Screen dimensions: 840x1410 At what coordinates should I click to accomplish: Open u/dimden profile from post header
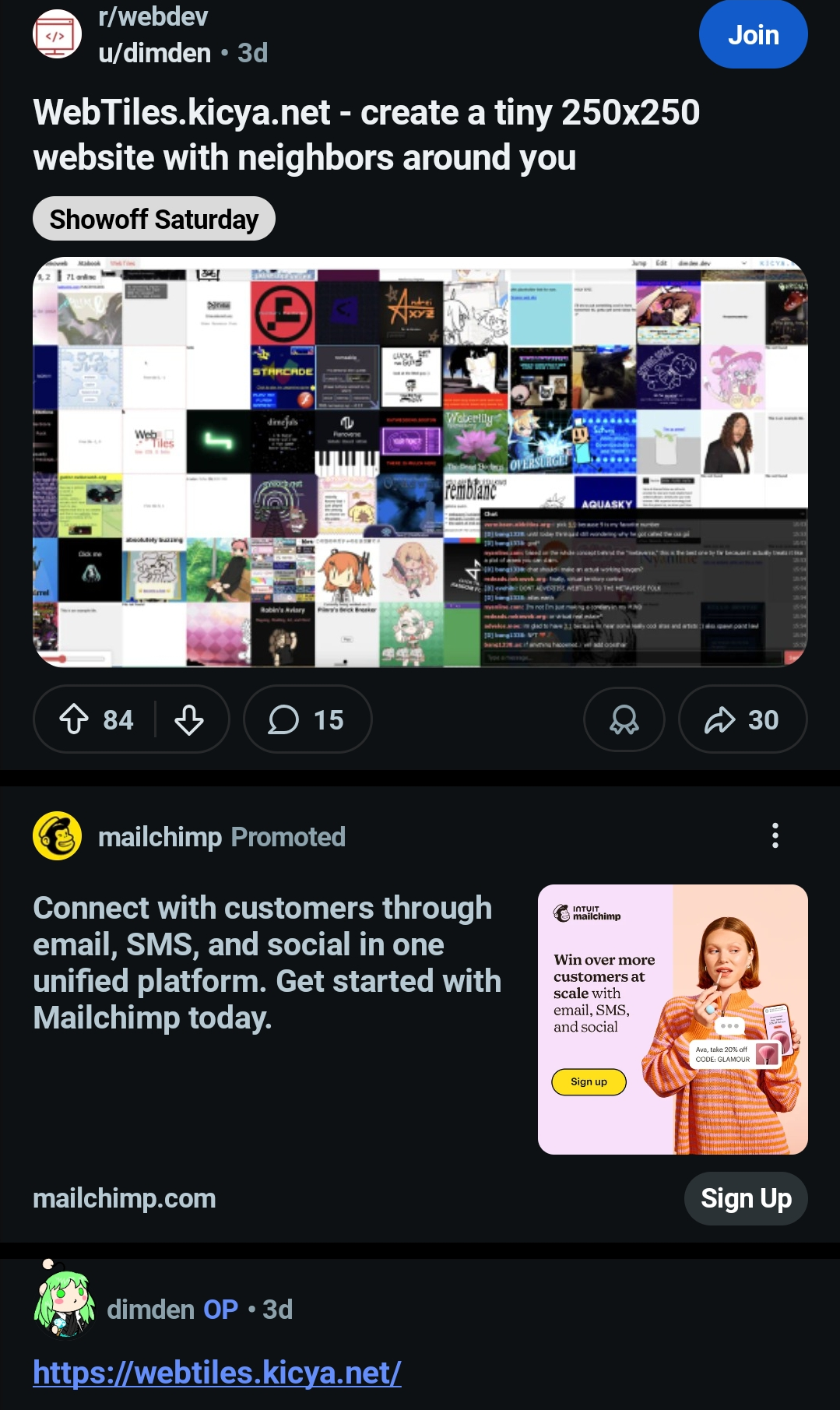pyautogui.click(x=155, y=53)
